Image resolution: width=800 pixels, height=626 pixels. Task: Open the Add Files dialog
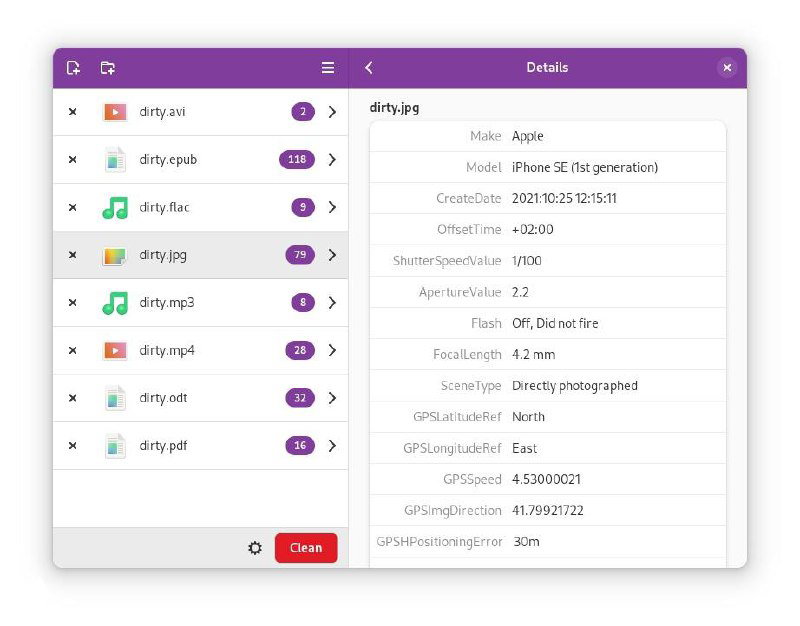pos(72,67)
